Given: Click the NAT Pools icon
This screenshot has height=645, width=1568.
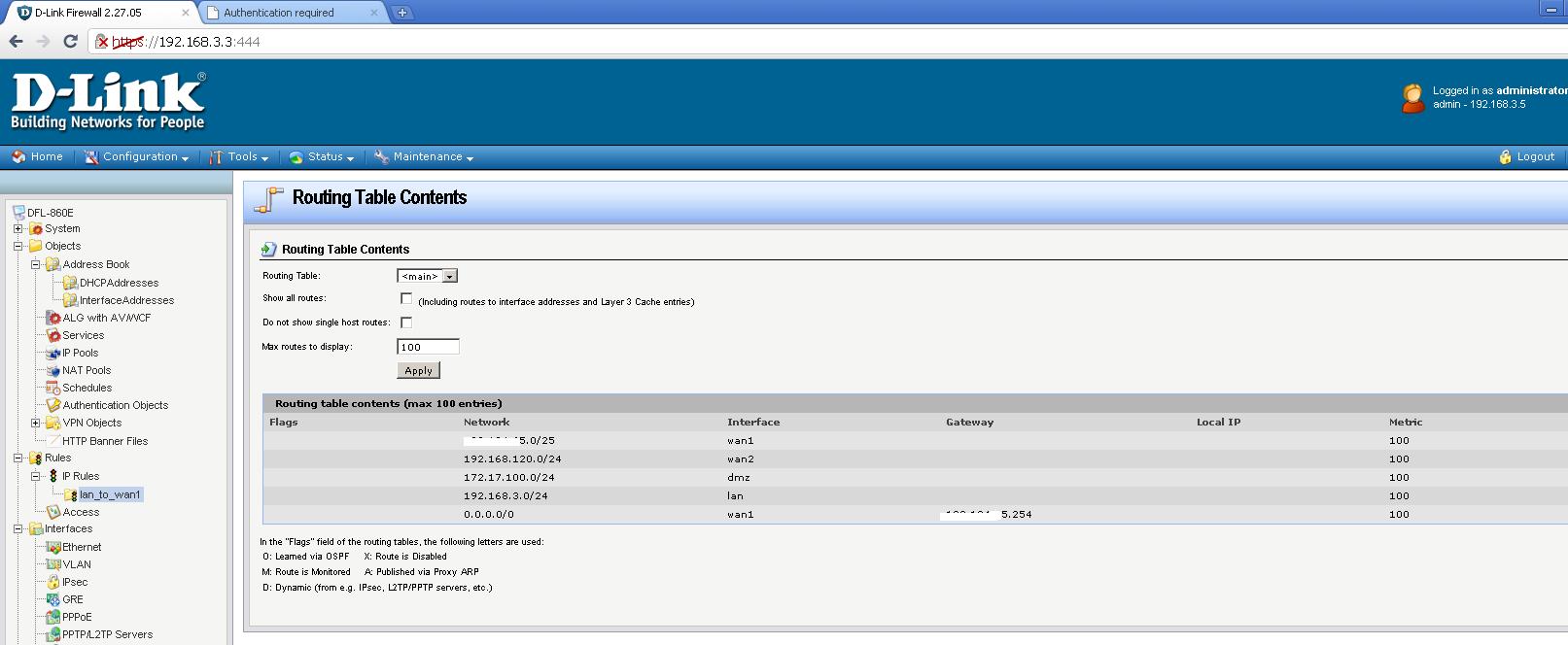Looking at the screenshot, I should [x=53, y=370].
